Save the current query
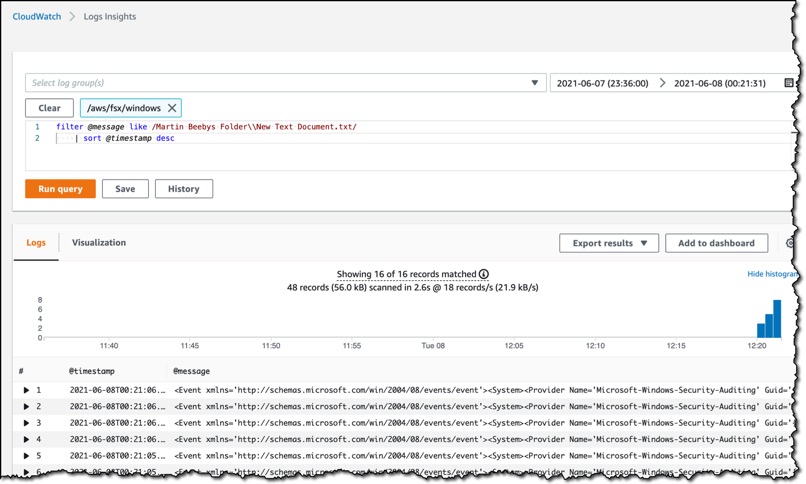Screen dimensions: 806x484 (125, 189)
